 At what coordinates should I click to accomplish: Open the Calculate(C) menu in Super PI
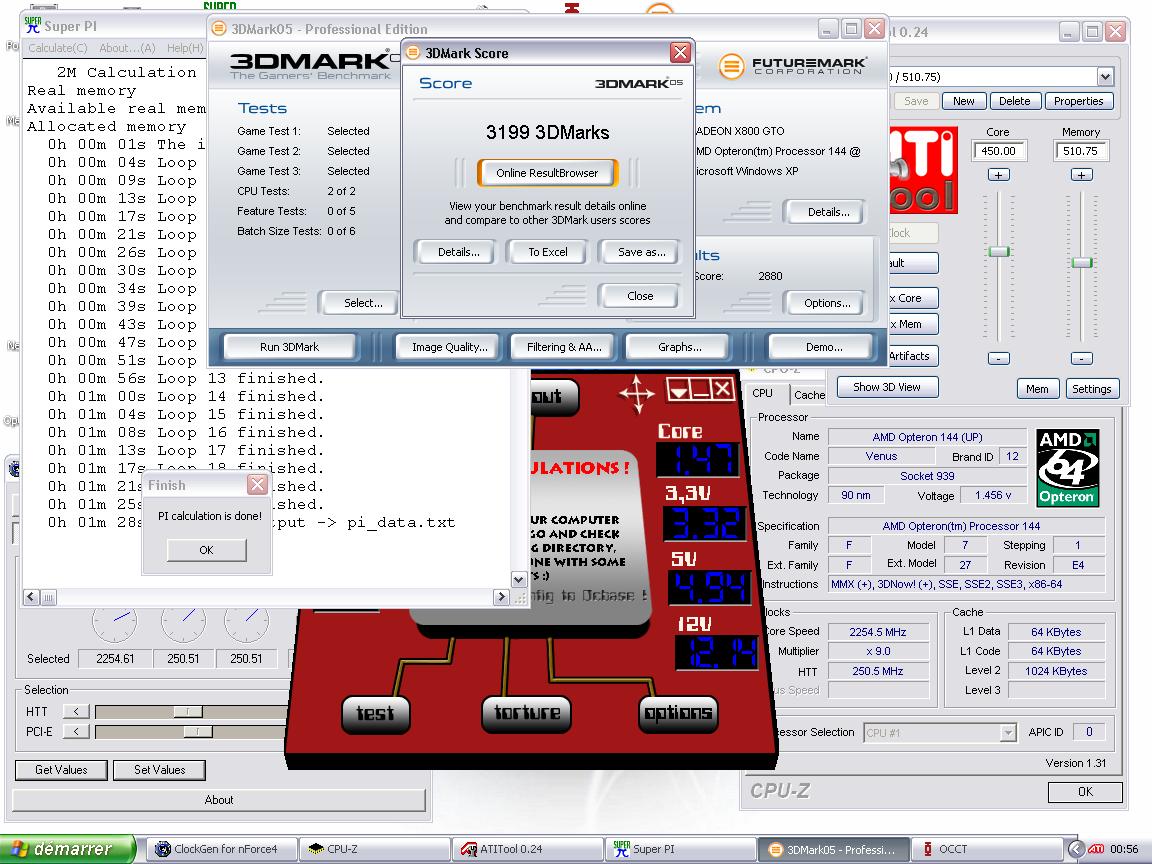pyautogui.click(x=57, y=48)
